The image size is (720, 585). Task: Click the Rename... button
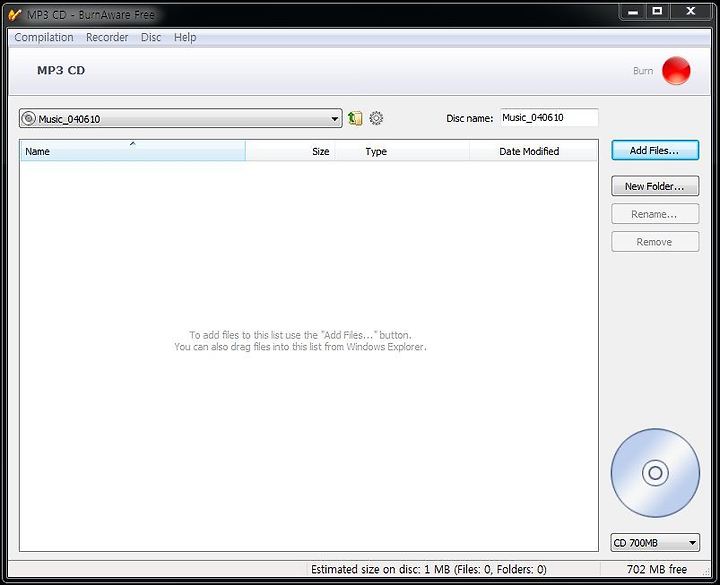655,214
